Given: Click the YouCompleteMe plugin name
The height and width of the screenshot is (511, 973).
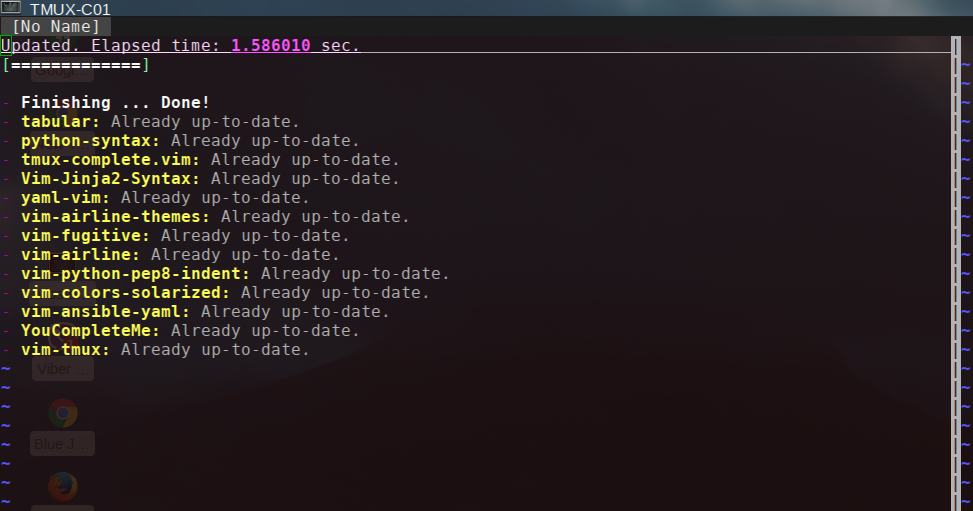Looking at the screenshot, I should pos(90,331).
